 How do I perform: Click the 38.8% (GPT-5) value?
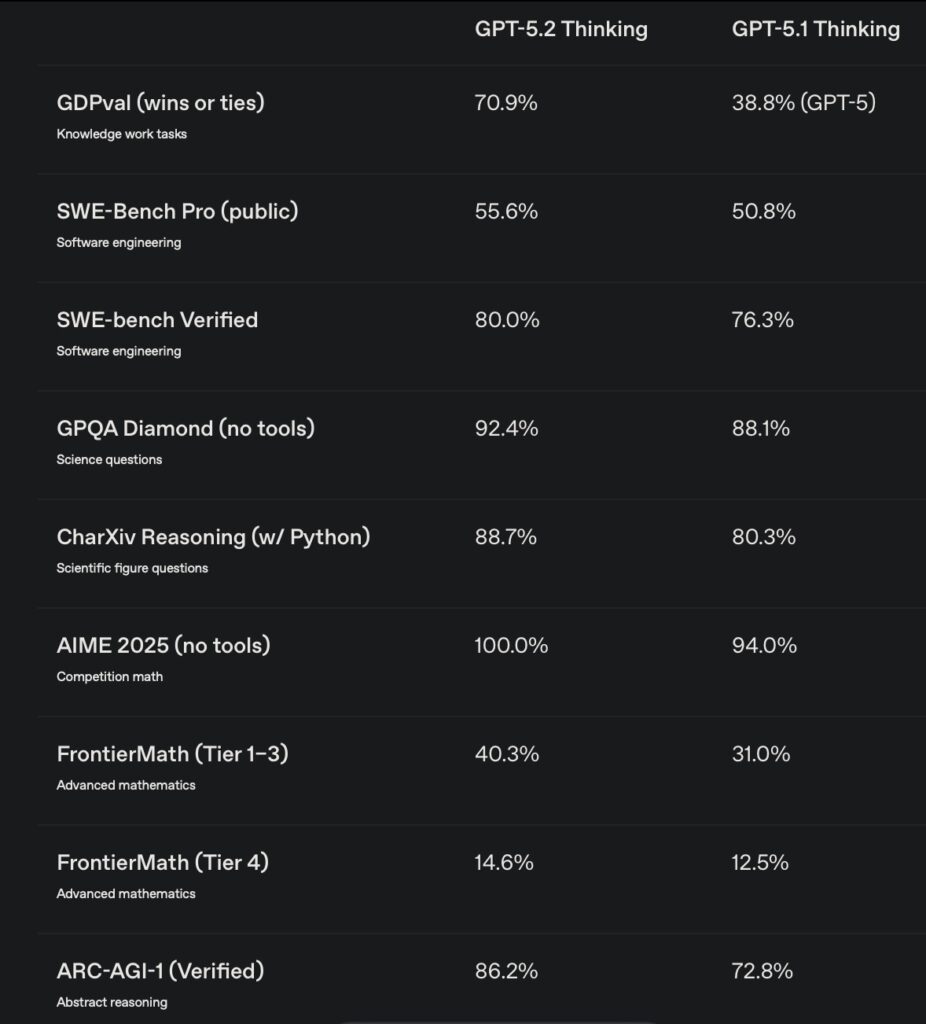pos(803,102)
